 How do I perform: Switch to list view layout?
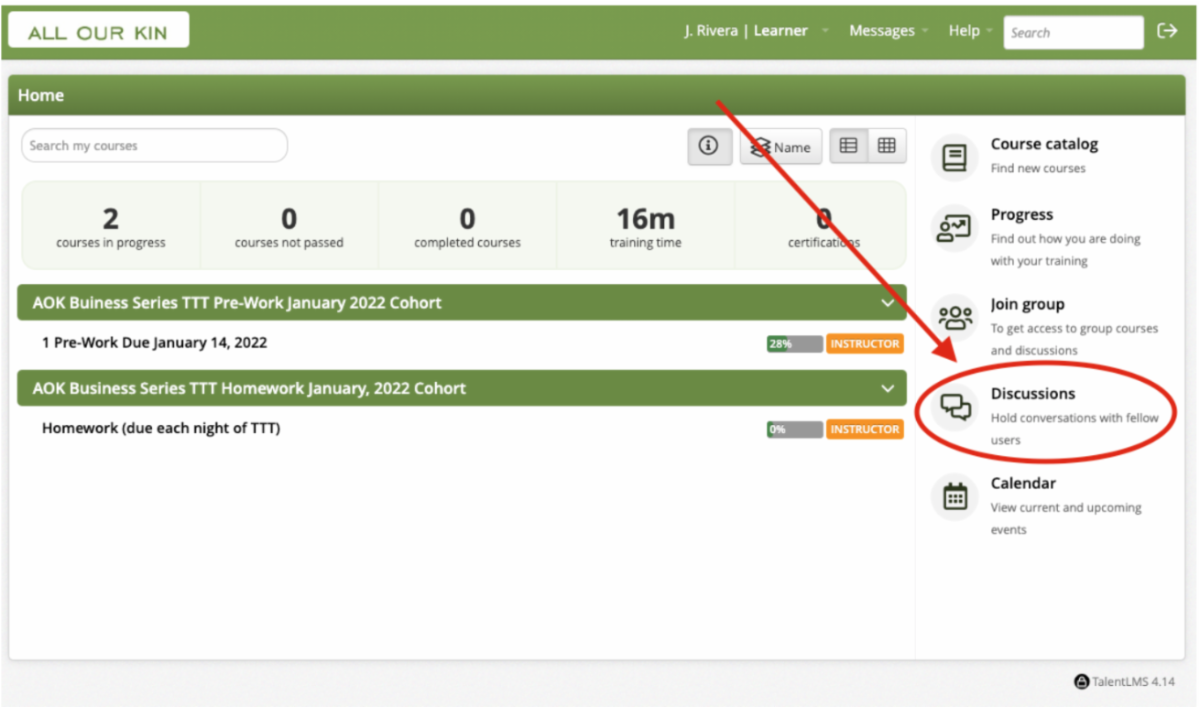point(848,146)
